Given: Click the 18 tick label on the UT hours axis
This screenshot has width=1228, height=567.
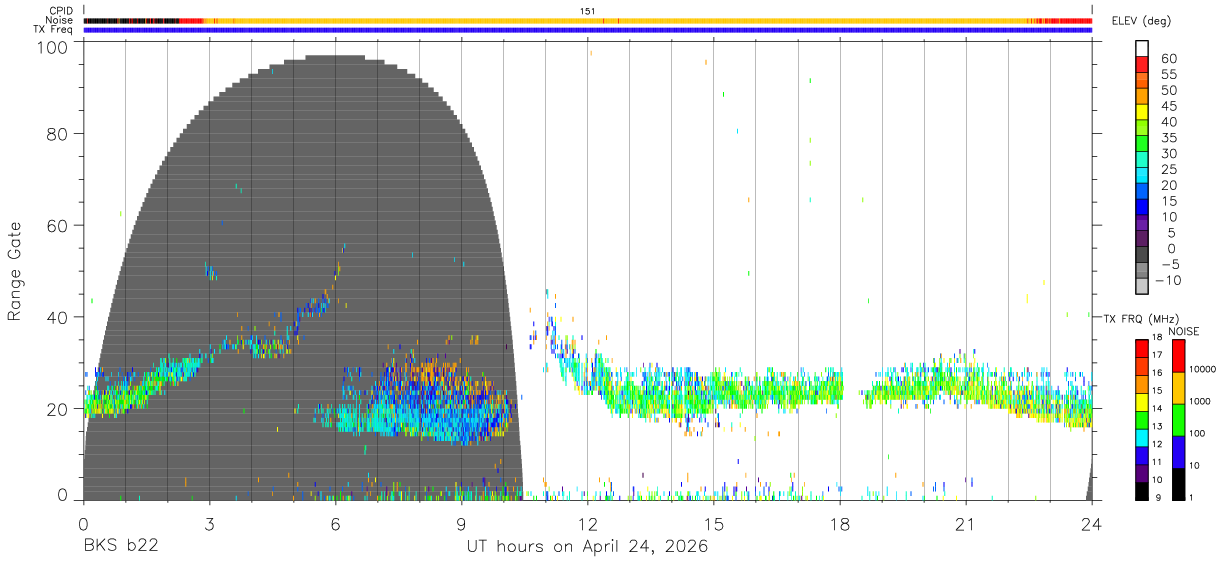Looking at the screenshot, I should [840, 523].
